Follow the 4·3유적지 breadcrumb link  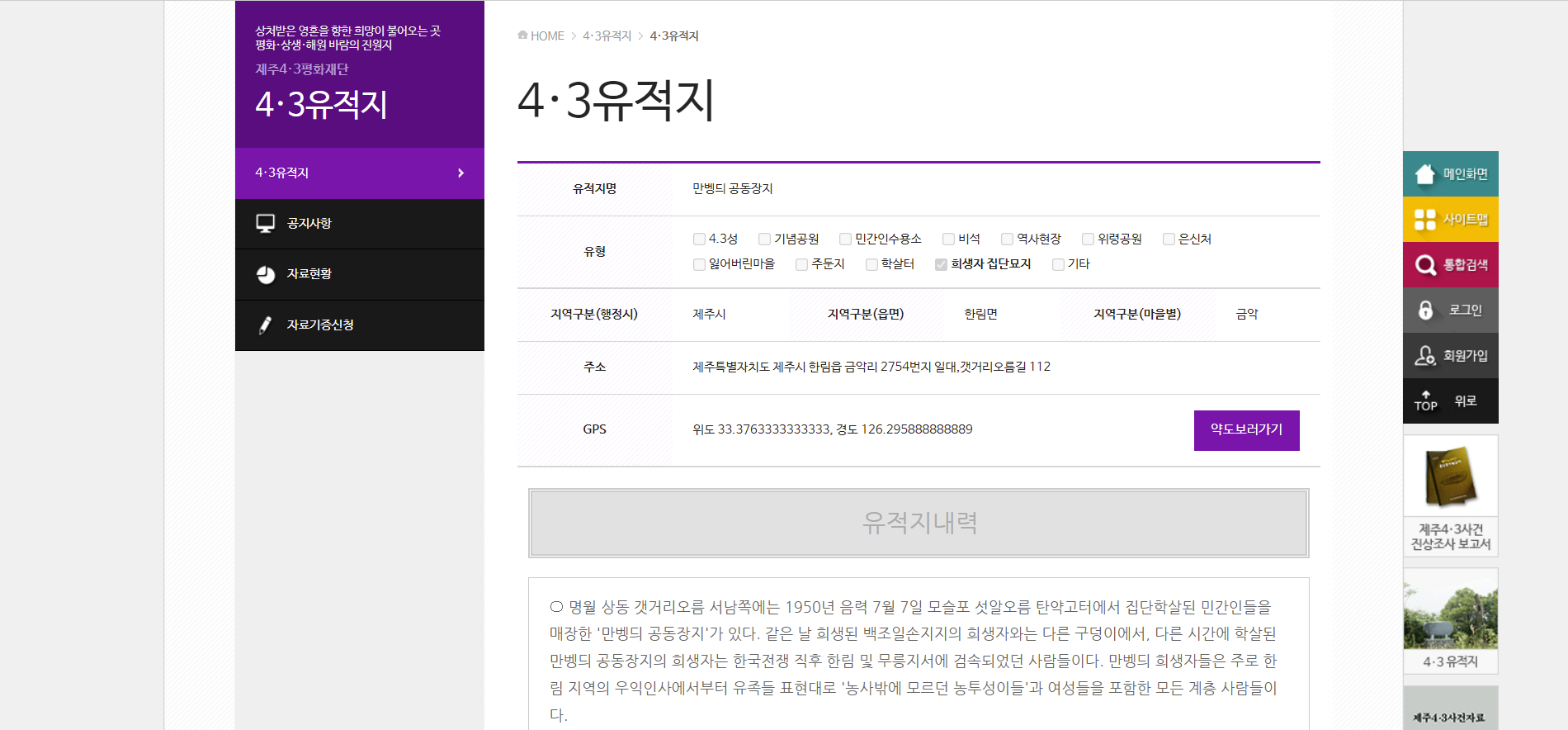(607, 36)
